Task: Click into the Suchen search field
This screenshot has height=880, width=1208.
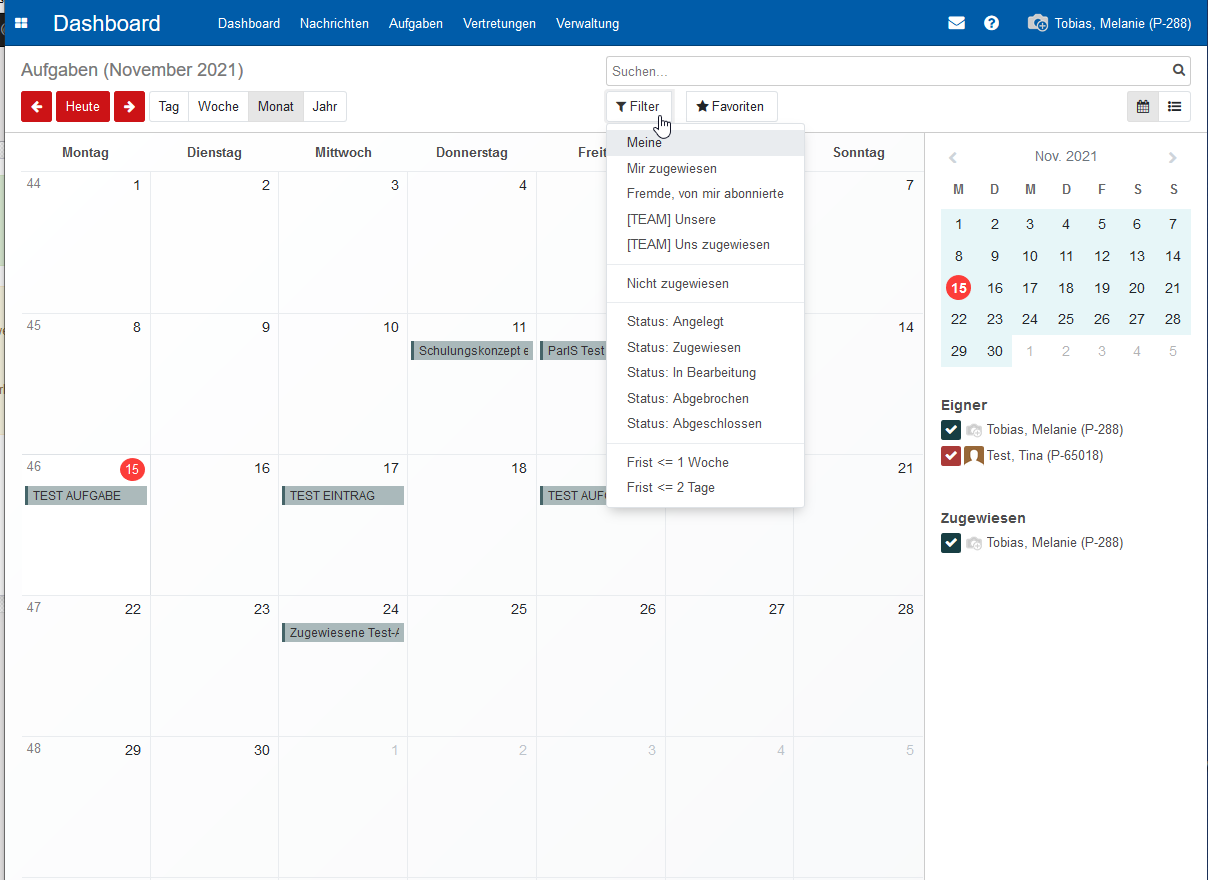Action: pyautogui.click(x=885, y=71)
